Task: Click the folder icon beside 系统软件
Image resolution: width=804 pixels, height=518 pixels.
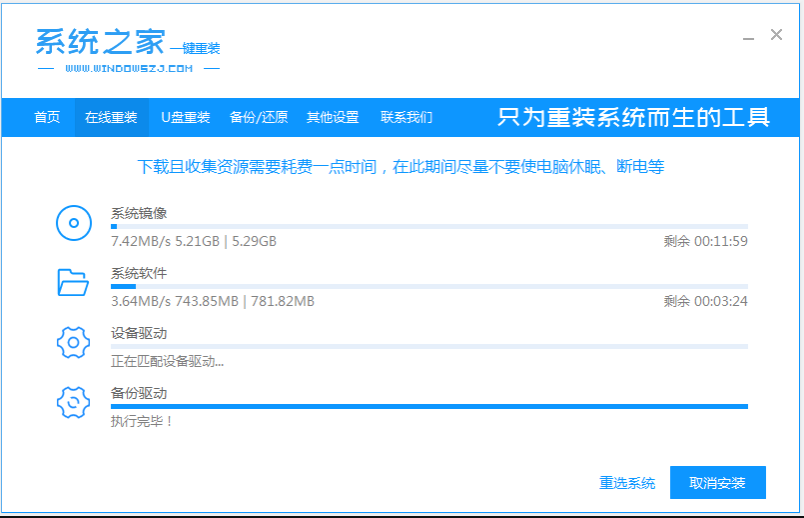Action: pyautogui.click(x=73, y=284)
